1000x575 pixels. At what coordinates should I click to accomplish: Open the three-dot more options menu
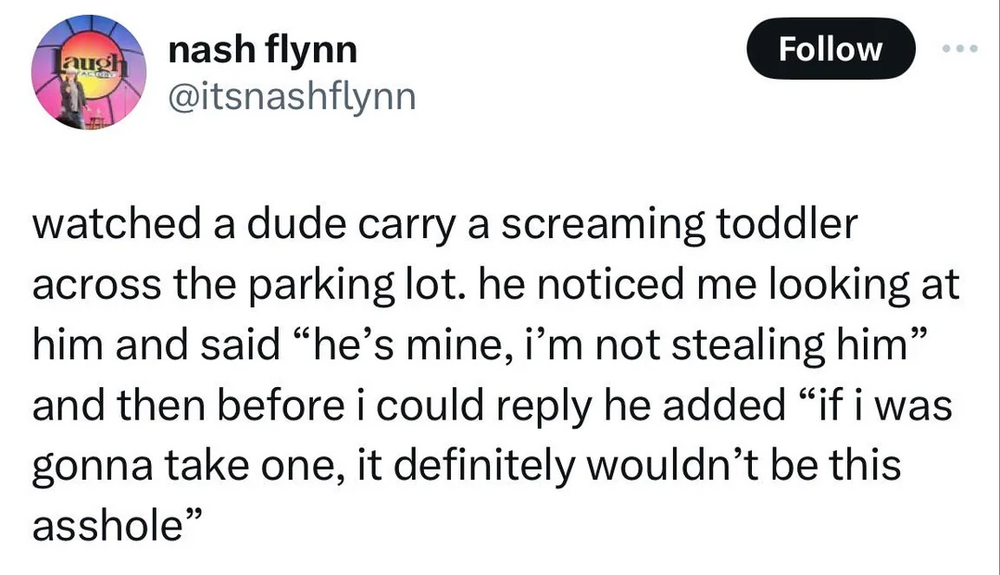pos(966,49)
